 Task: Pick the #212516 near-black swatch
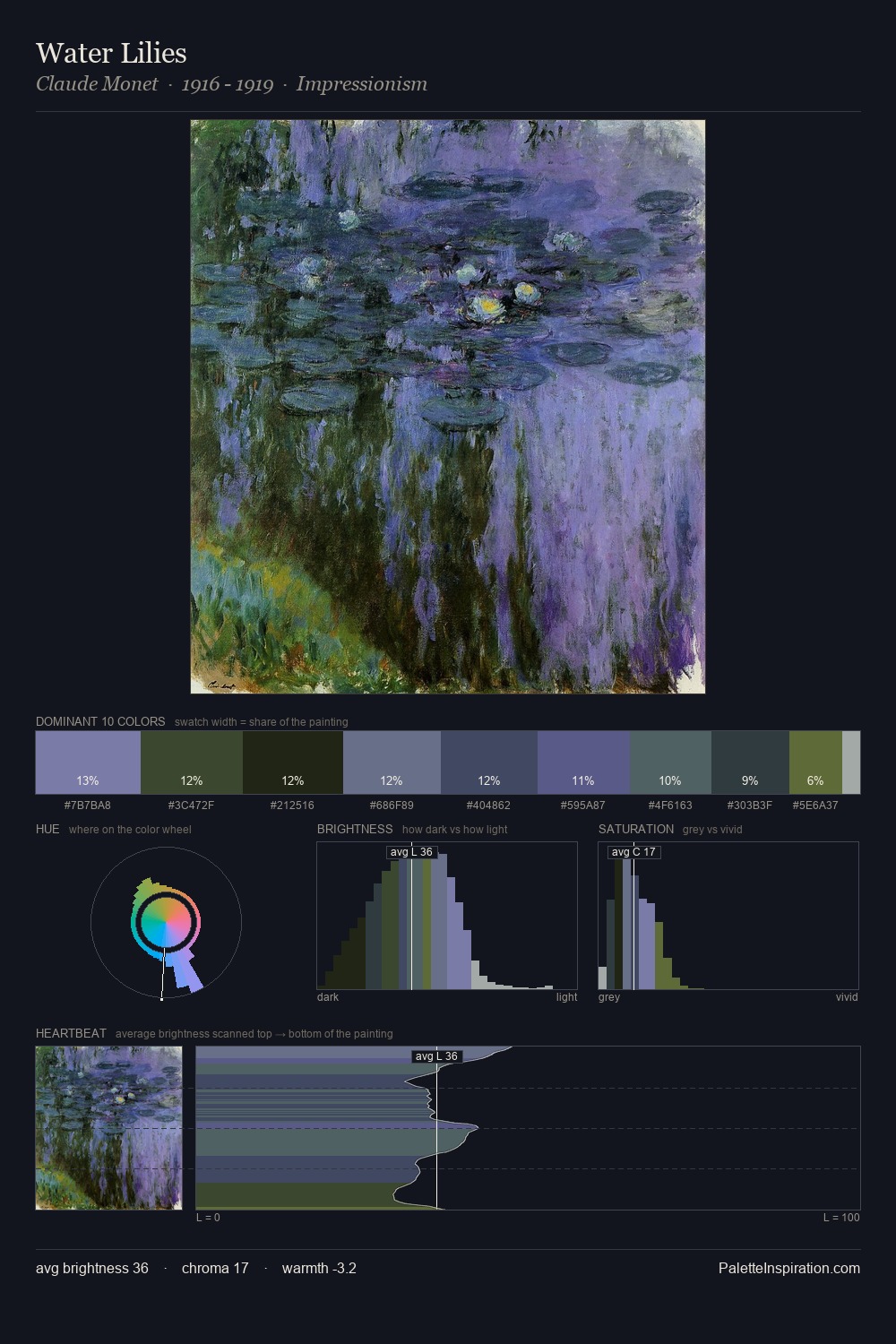tap(293, 762)
